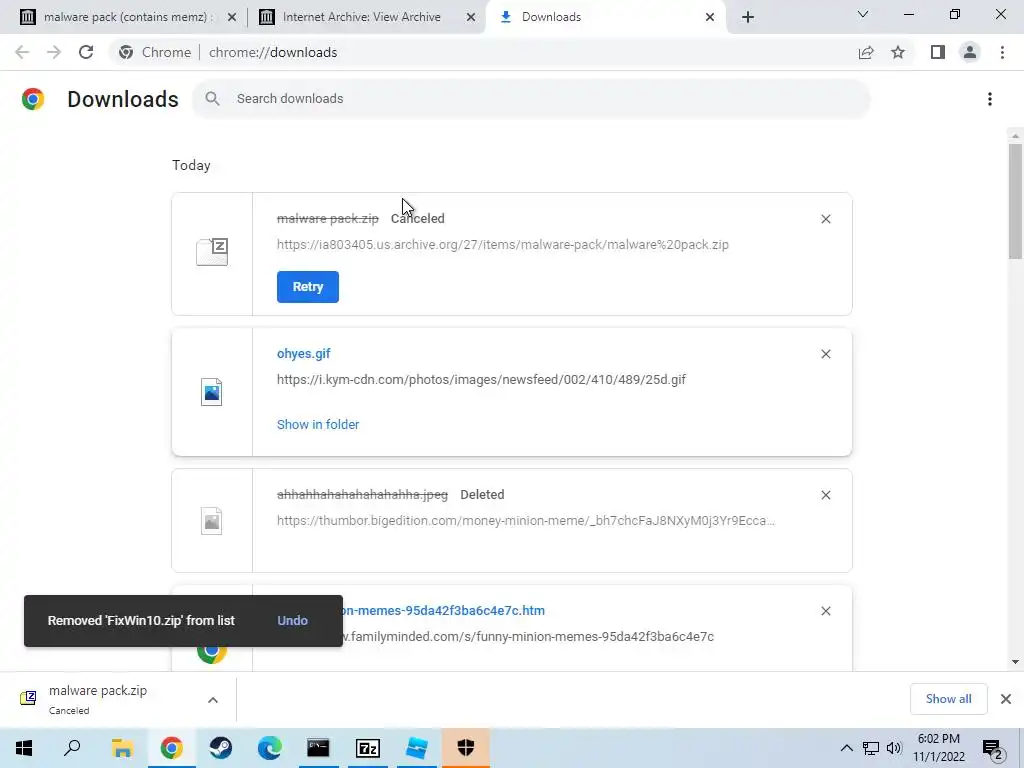Open notification center icon
This screenshot has width=1024, height=768.
pyautogui.click(x=993, y=748)
